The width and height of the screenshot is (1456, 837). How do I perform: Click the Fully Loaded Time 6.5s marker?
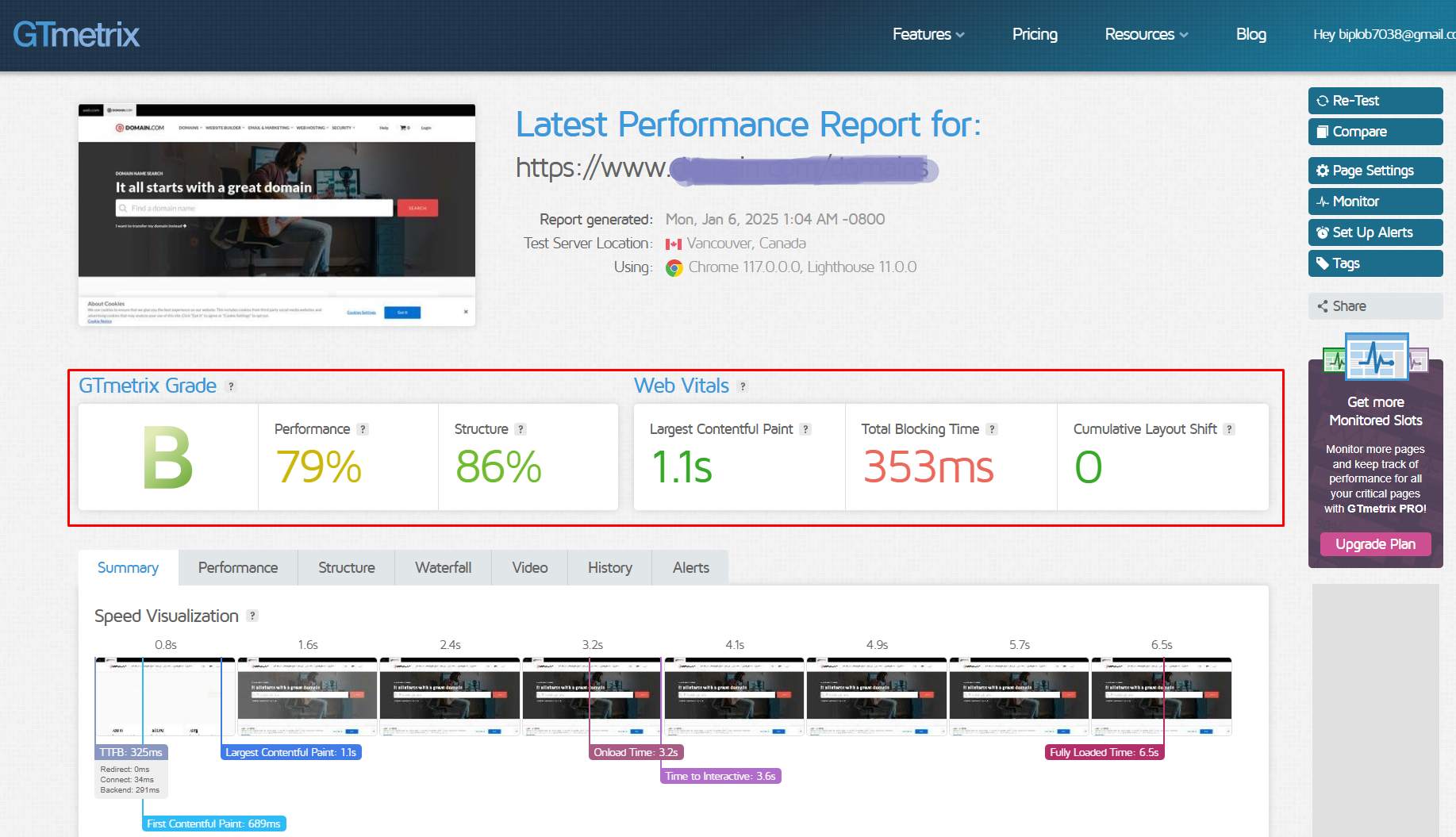[x=1104, y=752]
